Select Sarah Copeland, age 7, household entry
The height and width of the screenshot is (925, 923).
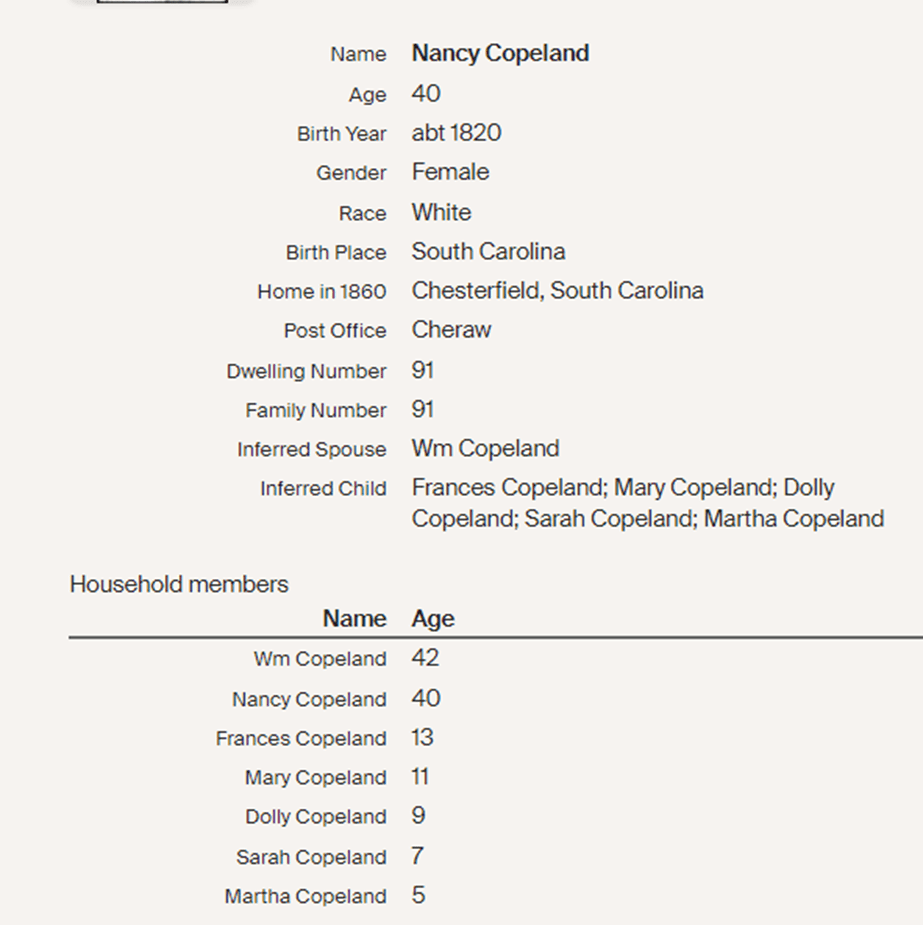311,857
